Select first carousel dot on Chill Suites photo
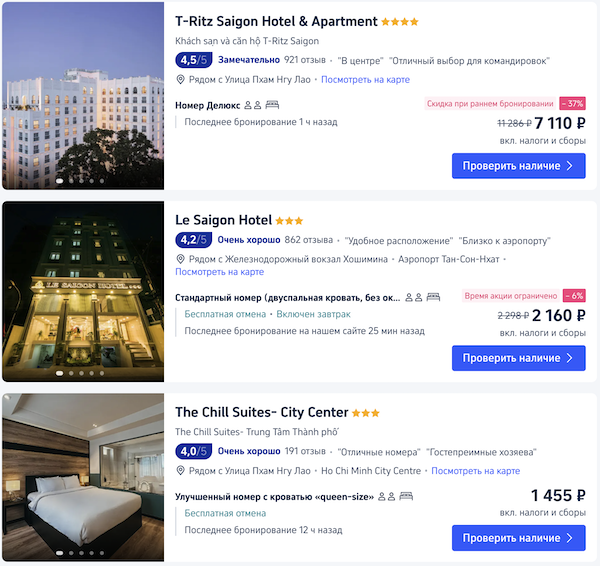Image resolution: width=600 pixels, height=566 pixels. tap(58, 552)
